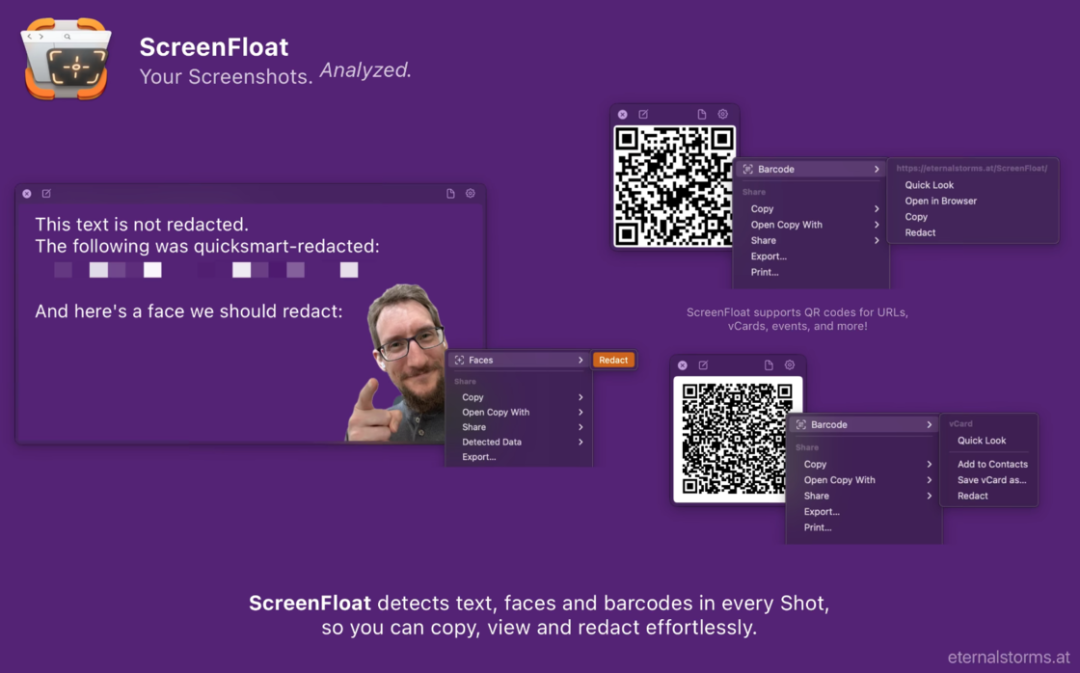
Task: Expand Share in the Faces context menu
Action: click(519, 427)
